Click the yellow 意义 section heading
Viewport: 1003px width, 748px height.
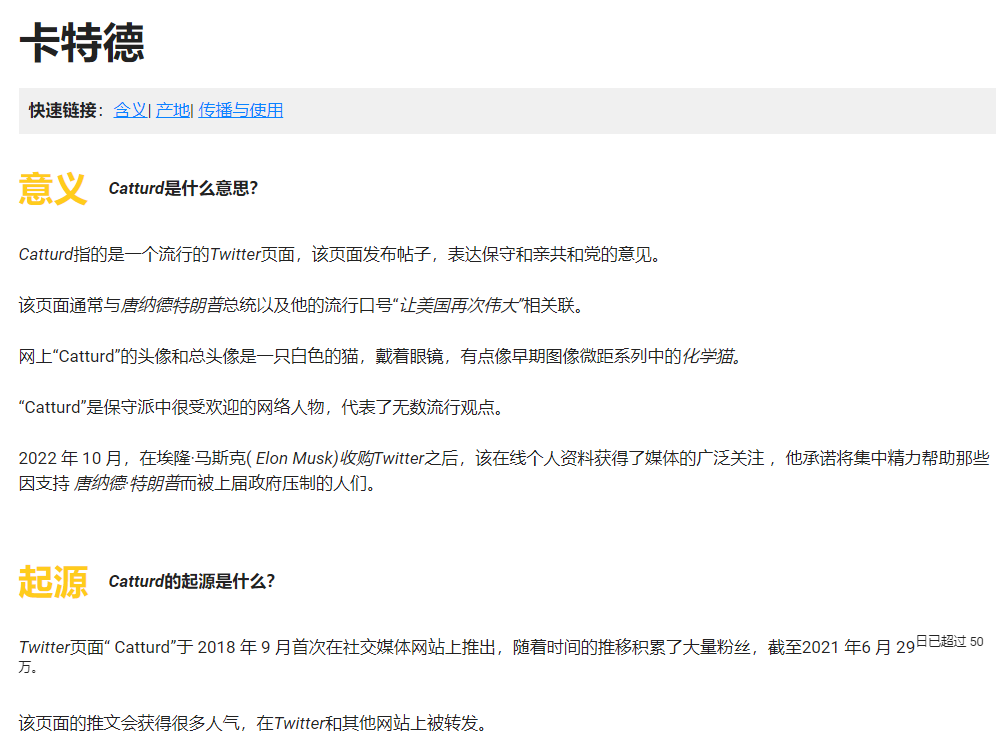(53, 188)
